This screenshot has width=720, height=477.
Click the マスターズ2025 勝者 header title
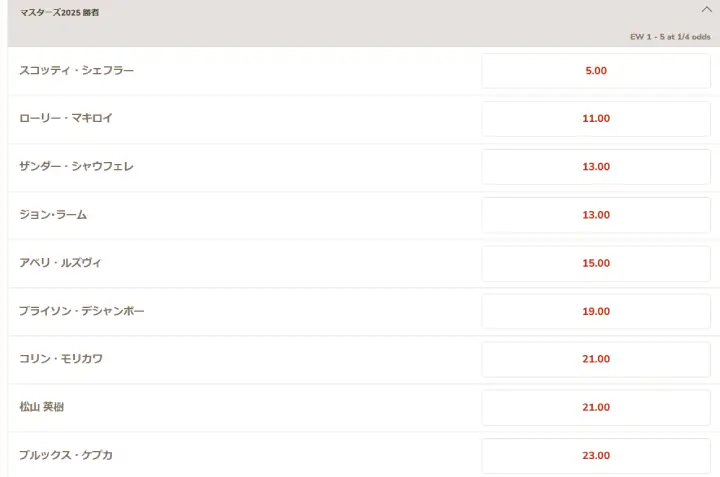tap(59, 12)
